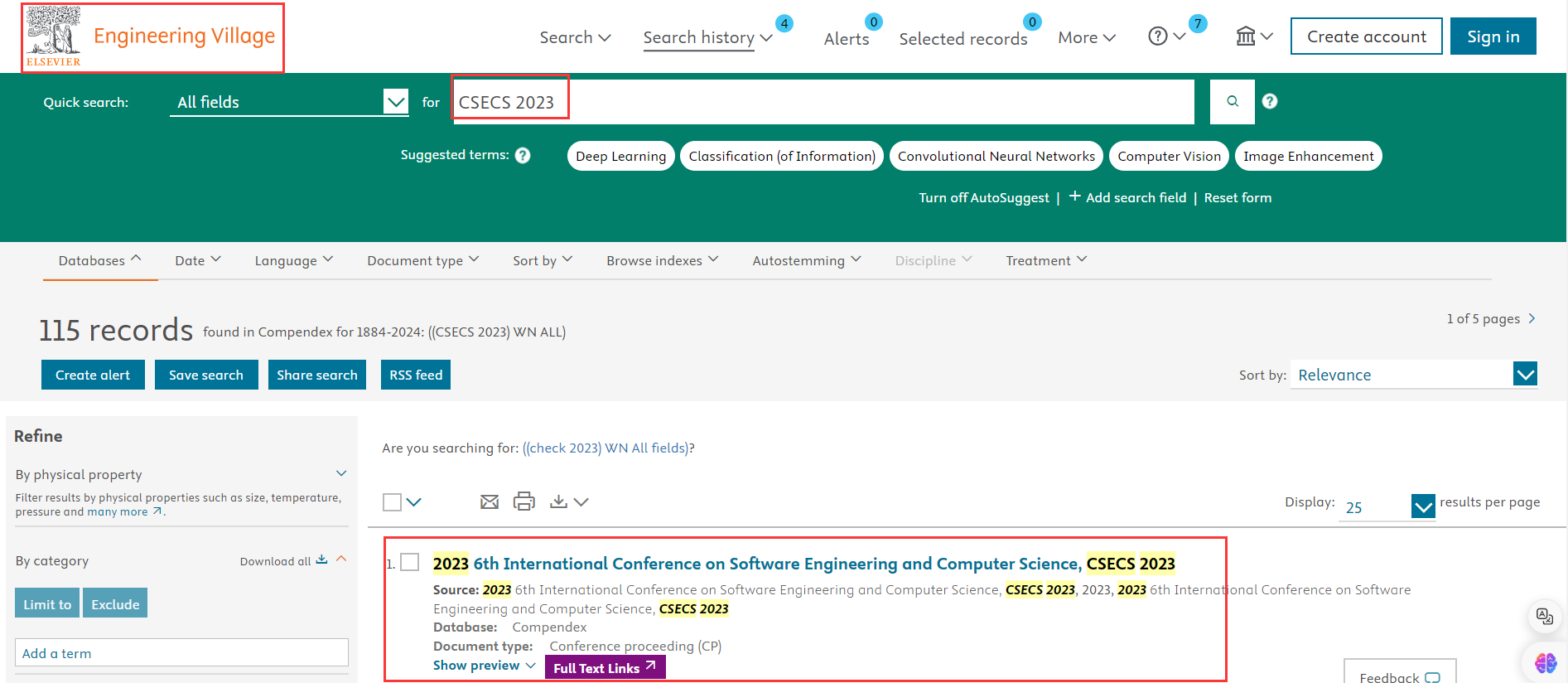The image size is (1568, 683).
Task: Click the Sign in button
Action: 1493,36
